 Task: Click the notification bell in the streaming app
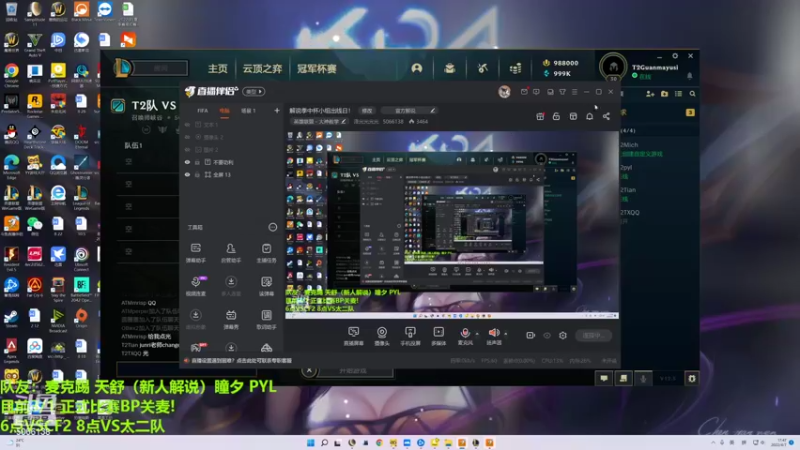tap(589, 116)
